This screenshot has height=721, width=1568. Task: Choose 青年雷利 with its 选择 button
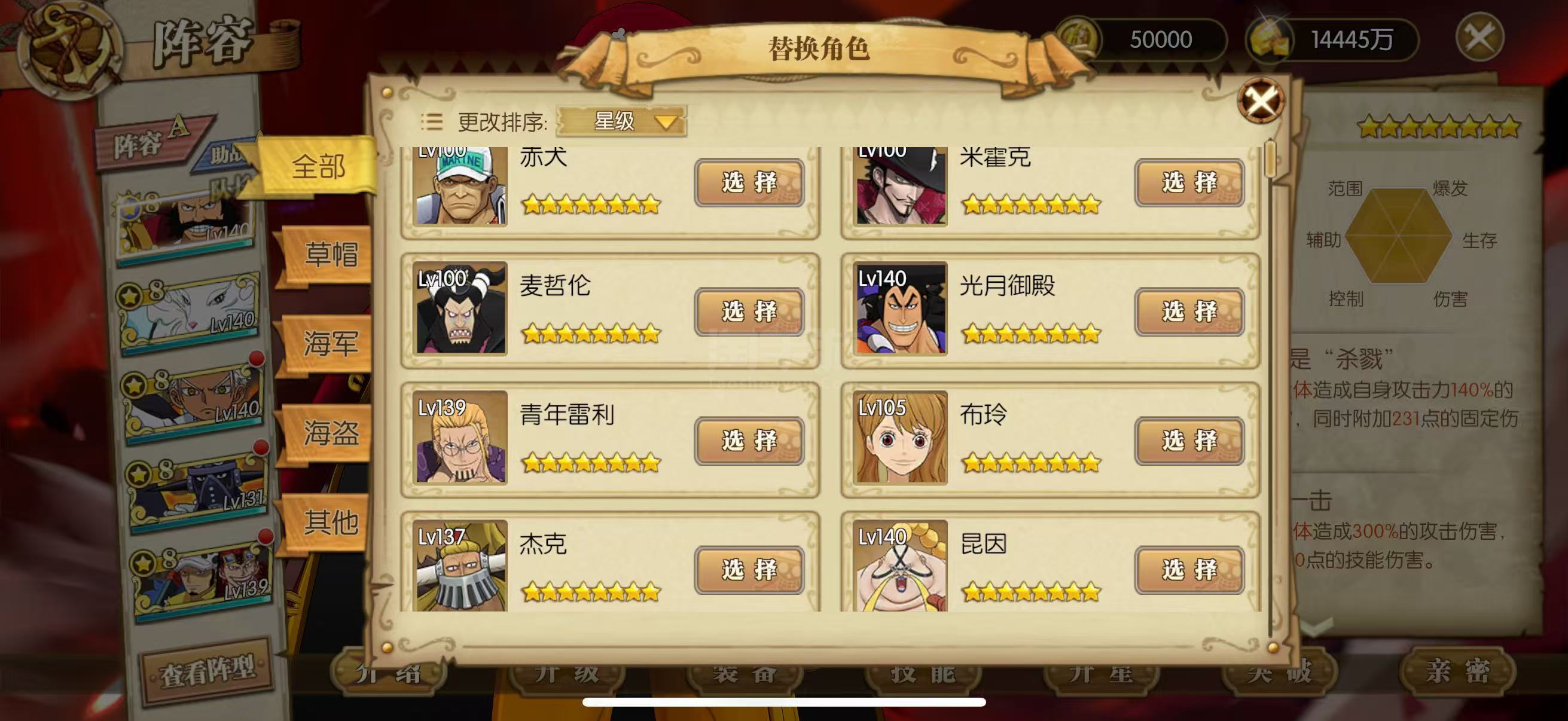[749, 441]
